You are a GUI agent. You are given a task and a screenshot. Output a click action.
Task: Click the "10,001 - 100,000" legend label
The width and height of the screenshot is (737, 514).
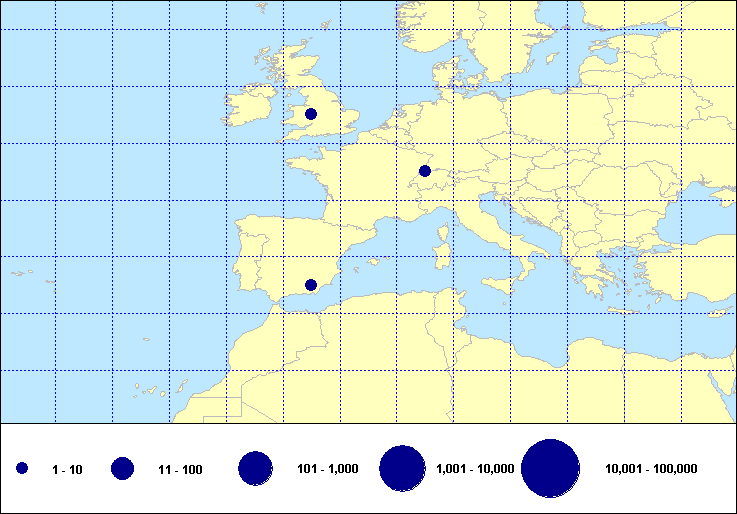(651, 469)
